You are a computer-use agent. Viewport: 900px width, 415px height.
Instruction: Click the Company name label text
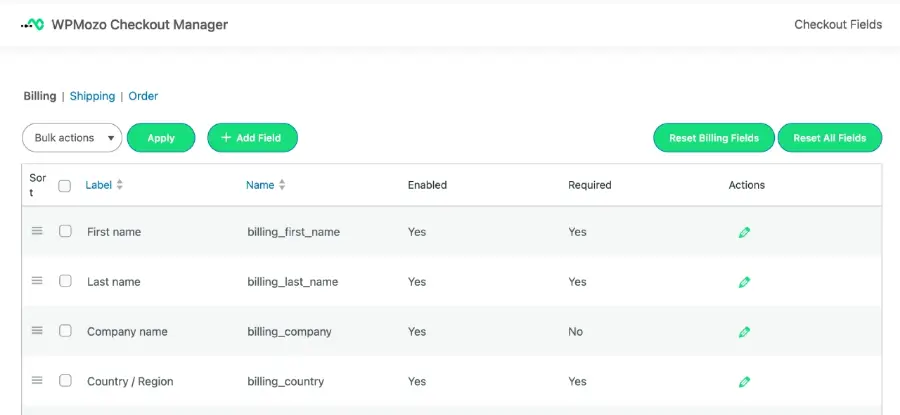coord(127,332)
